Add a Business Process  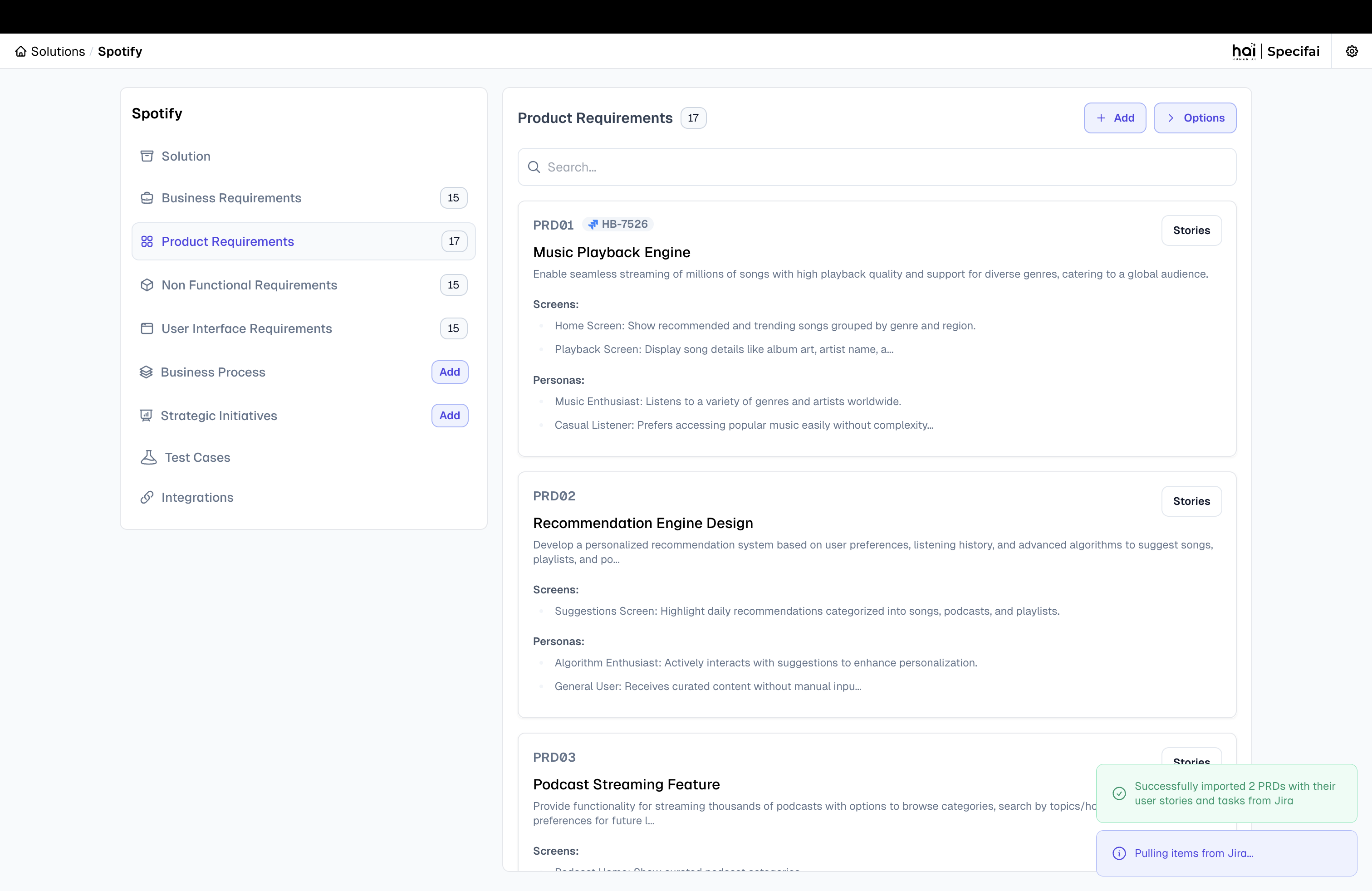point(450,372)
